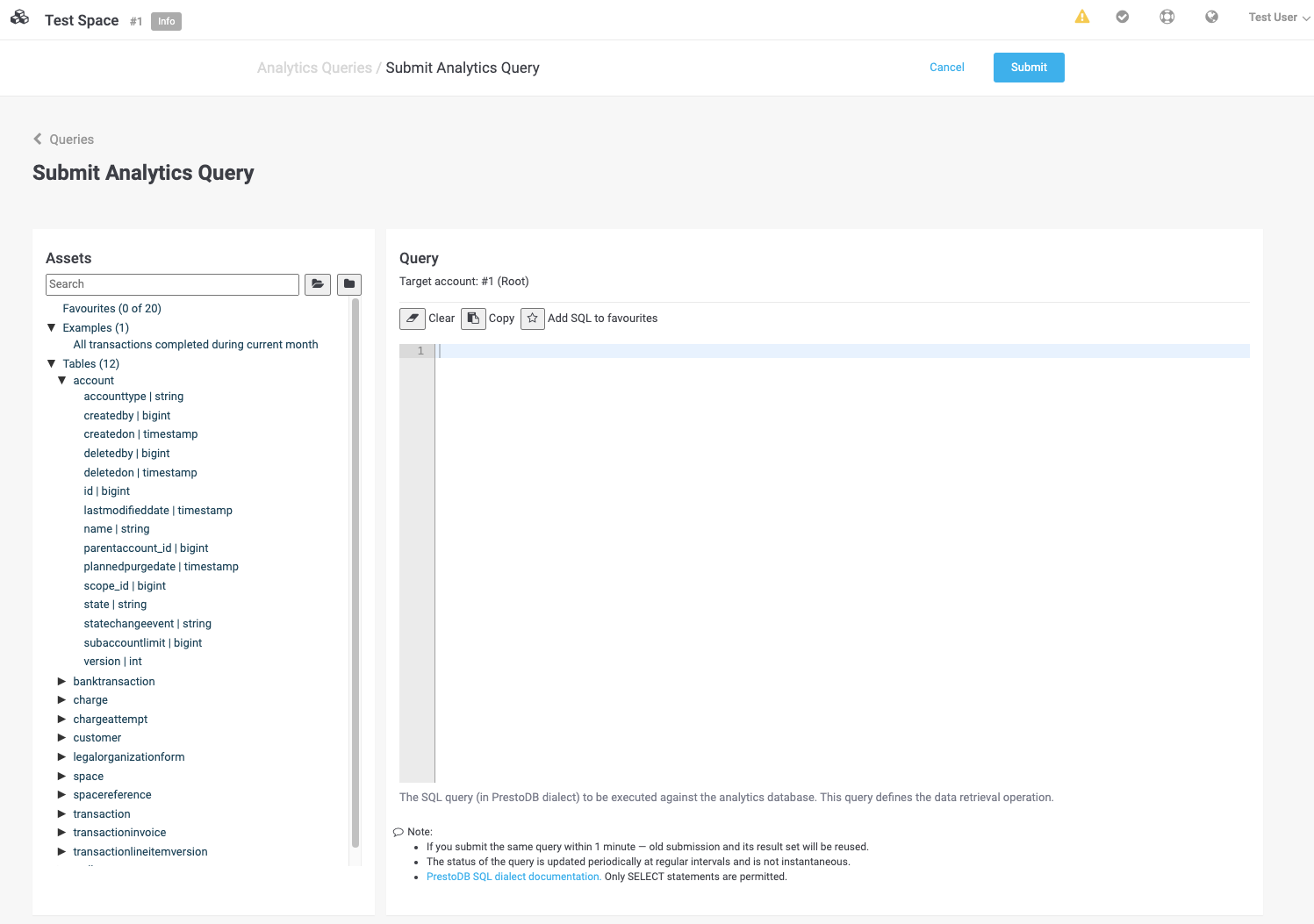Click the checkmark circle icon in the header
Viewport: 1314px width, 924px height.
1123,17
